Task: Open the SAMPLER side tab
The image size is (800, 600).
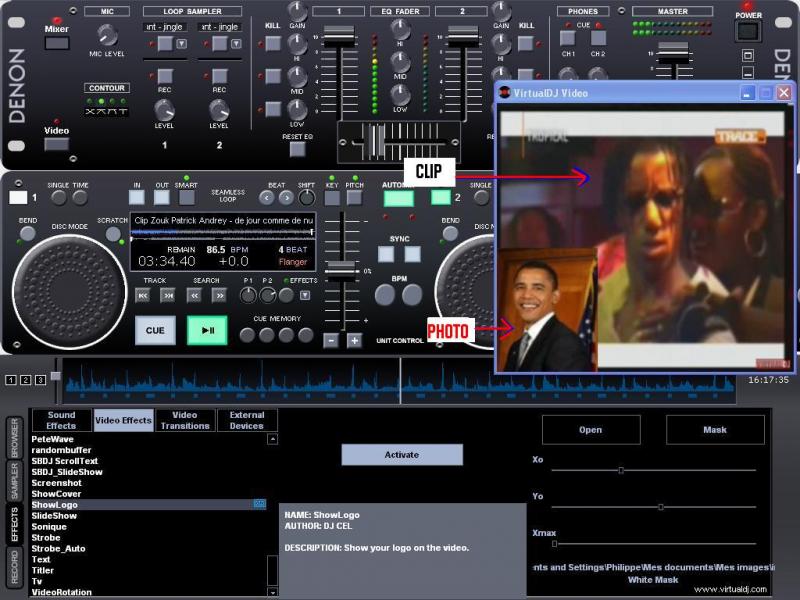Action: [x=14, y=481]
